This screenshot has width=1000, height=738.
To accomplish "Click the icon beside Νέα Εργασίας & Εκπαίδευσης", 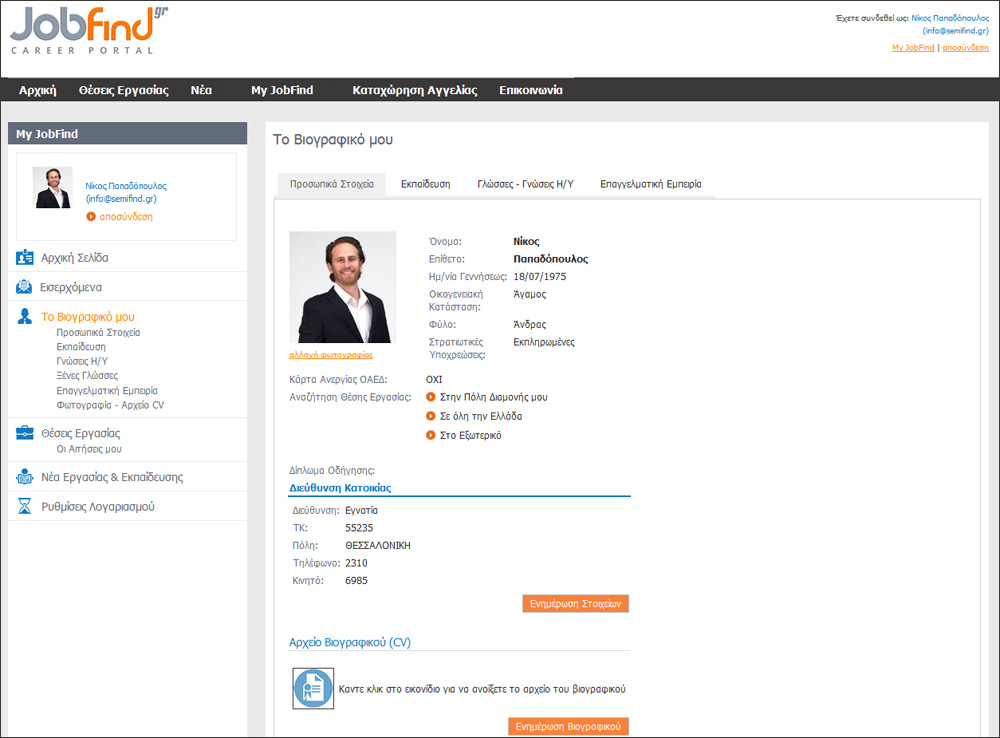I will click(25, 477).
